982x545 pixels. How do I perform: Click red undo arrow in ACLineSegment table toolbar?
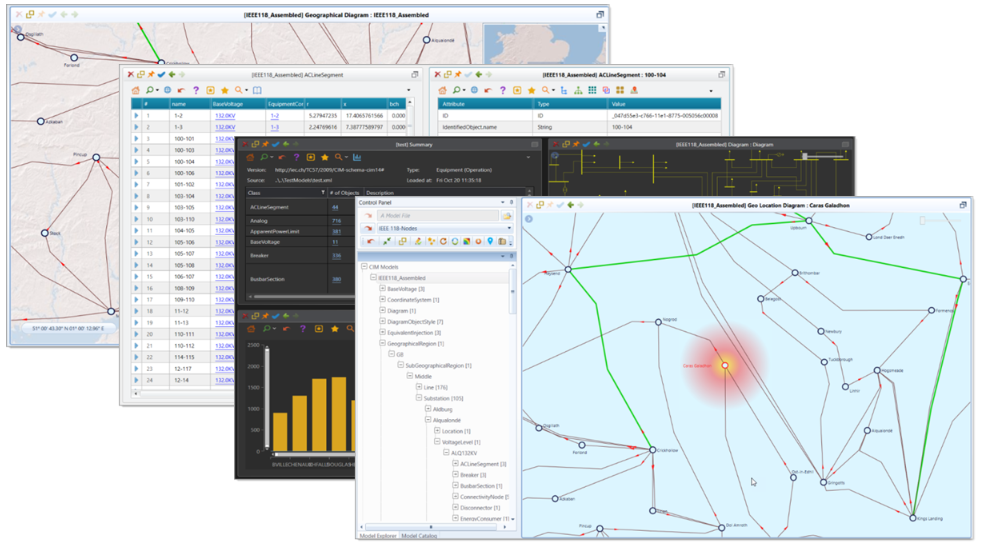click(x=181, y=90)
